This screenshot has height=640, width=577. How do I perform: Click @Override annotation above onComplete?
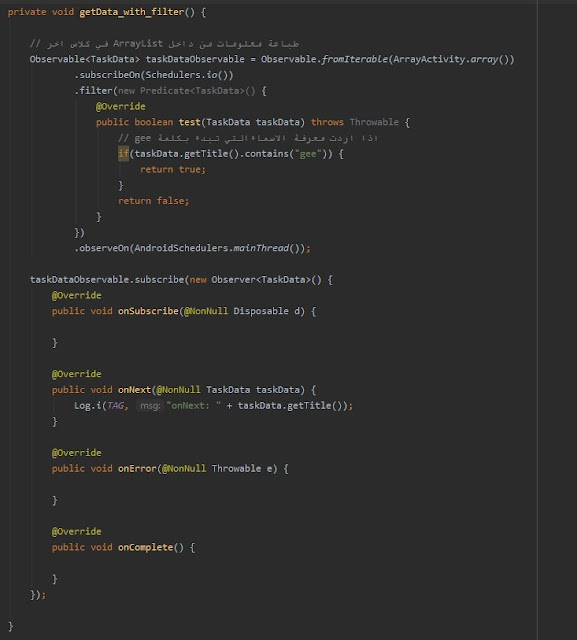76,532
